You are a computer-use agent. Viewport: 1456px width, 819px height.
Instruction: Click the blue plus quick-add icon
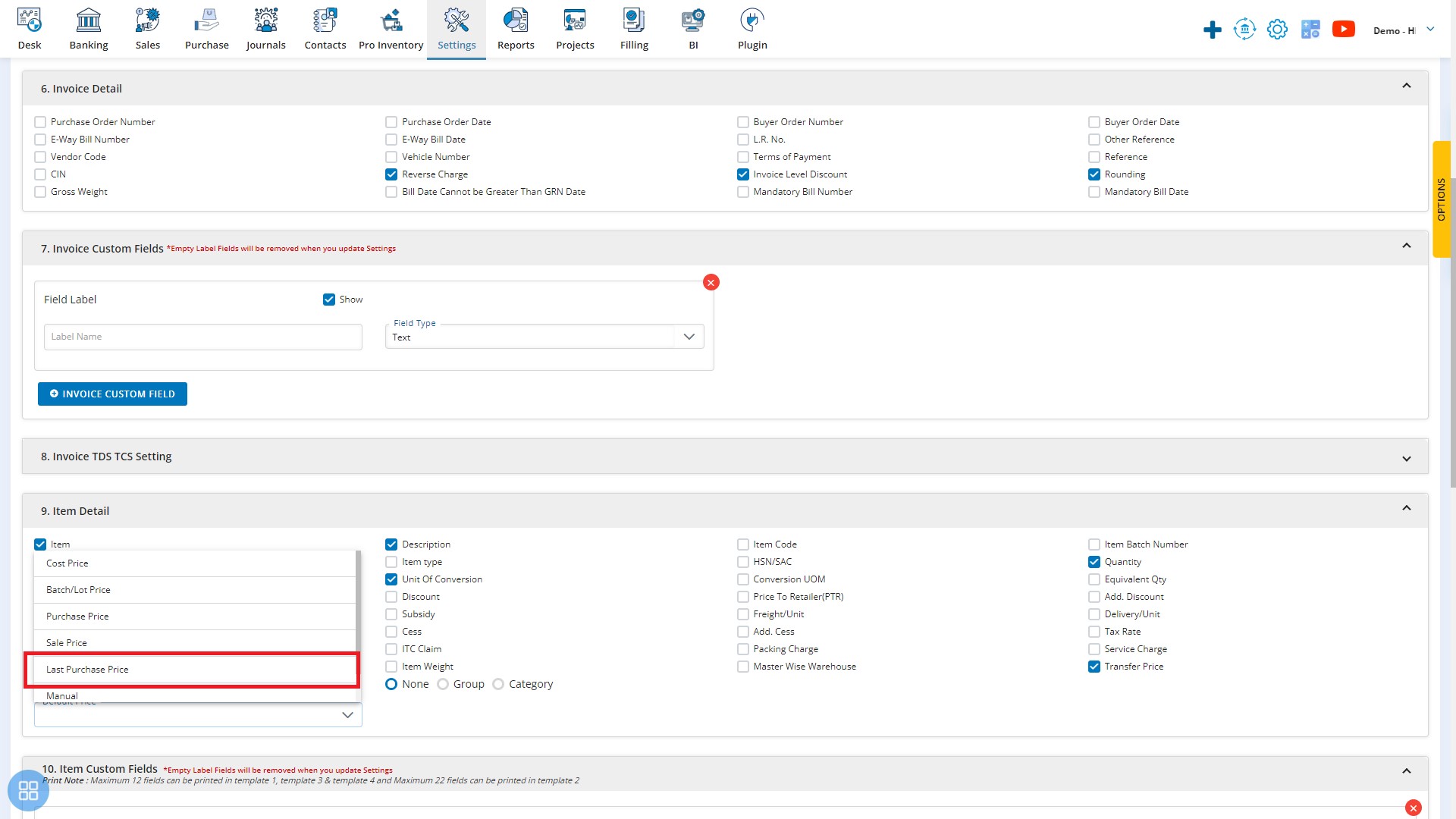[x=1213, y=30]
